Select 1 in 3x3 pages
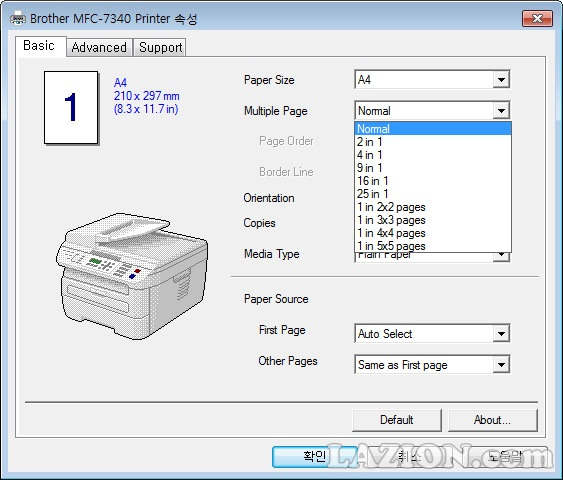The image size is (563, 480). point(433,220)
